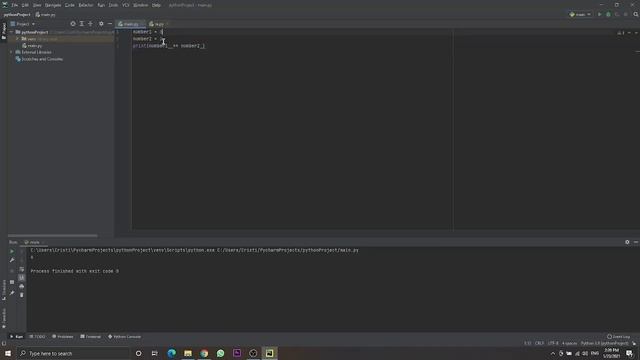Select the main tab in Run panel
This screenshot has width=640, height=360.
coord(33,242)
